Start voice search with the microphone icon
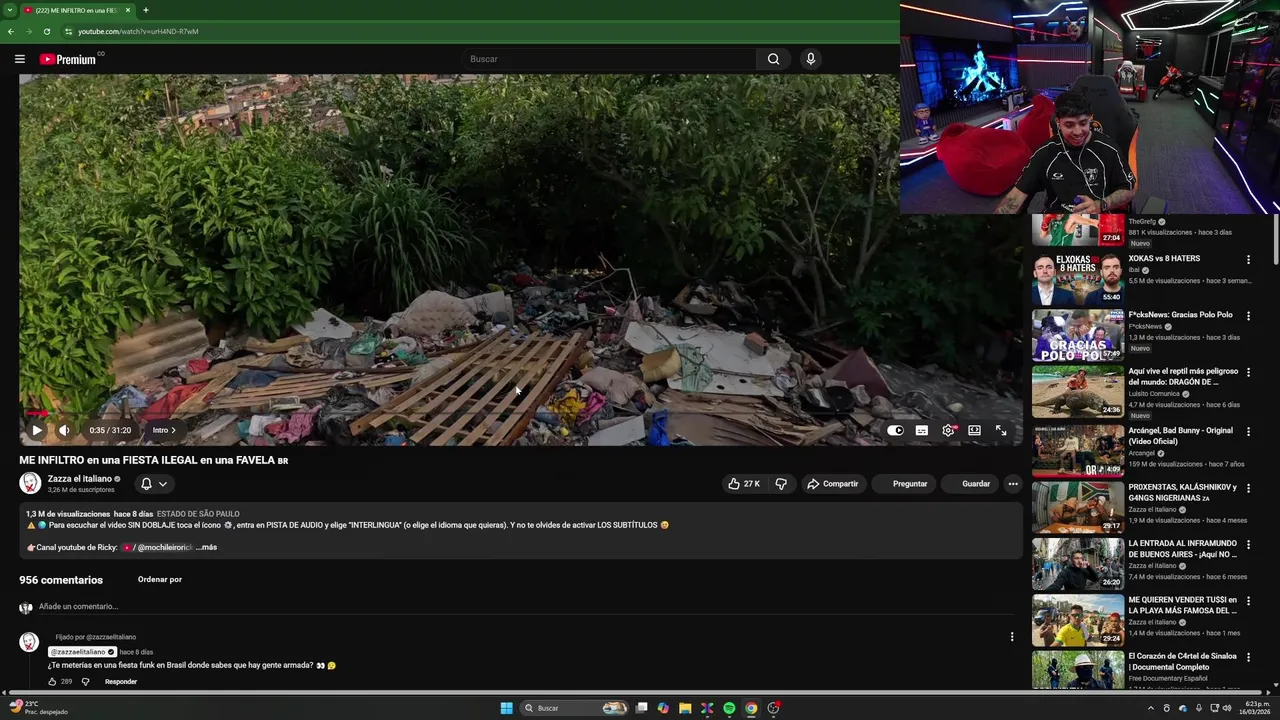Screen dimensions: 1280x720 click(811, 59)
